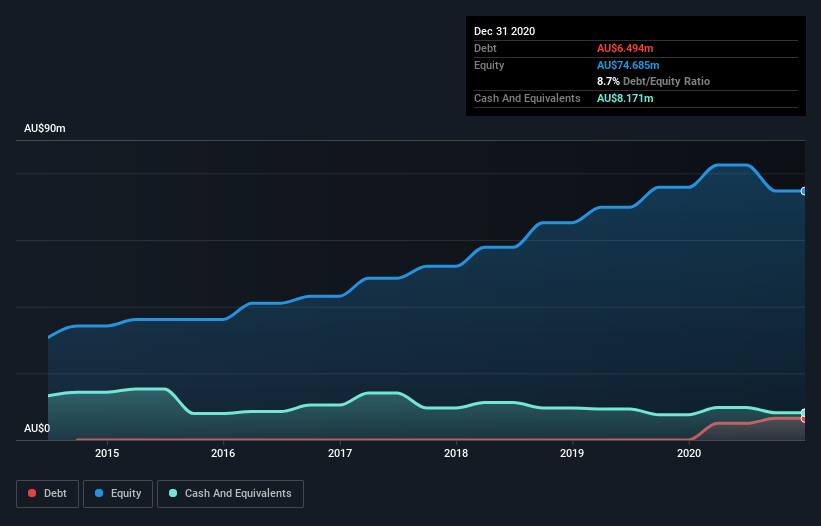
Task: Click the Debt label in the tooltip
Action: tap(485, 48)
